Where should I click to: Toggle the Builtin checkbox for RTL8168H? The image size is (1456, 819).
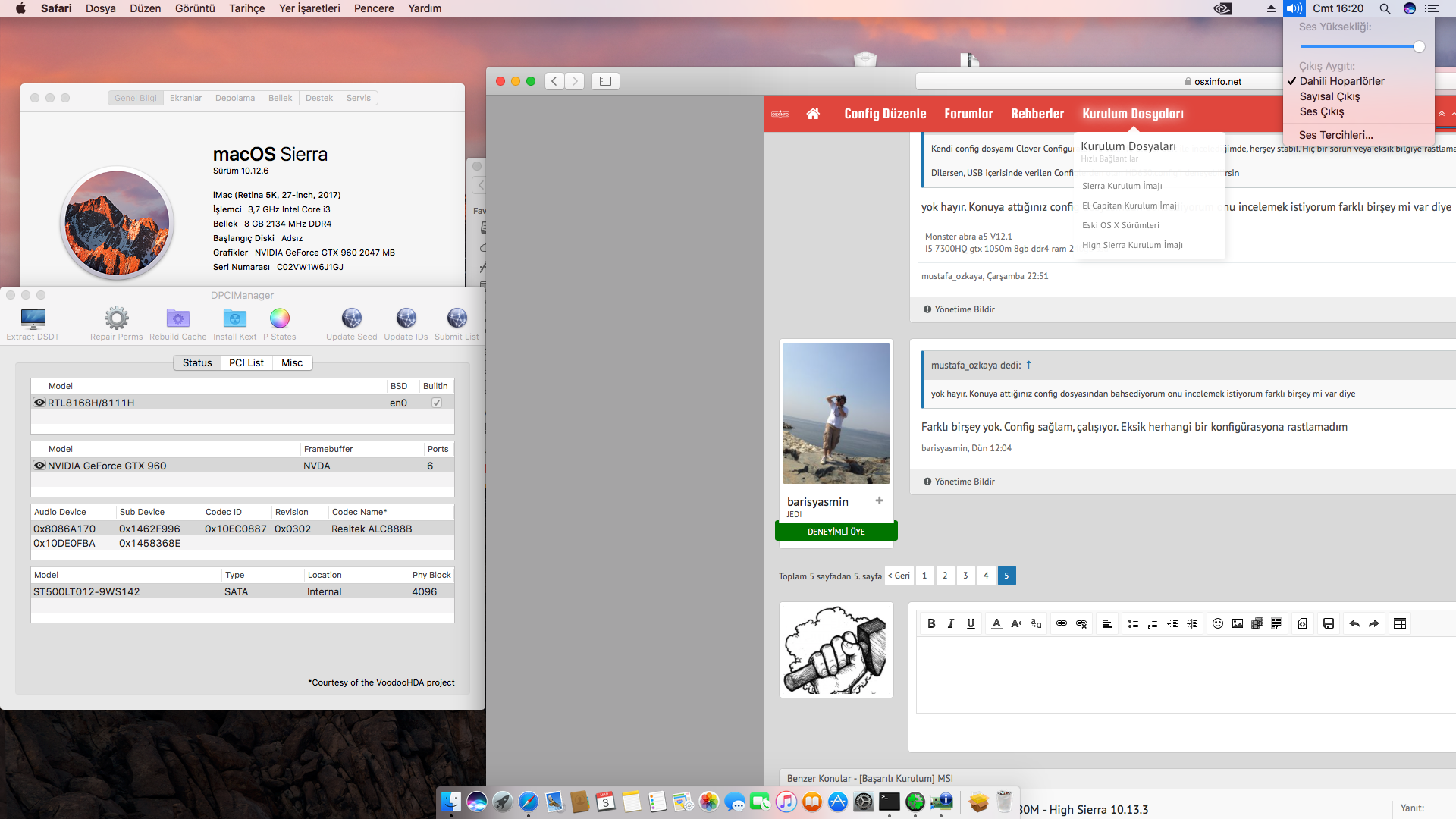click(x=437, y=403)
